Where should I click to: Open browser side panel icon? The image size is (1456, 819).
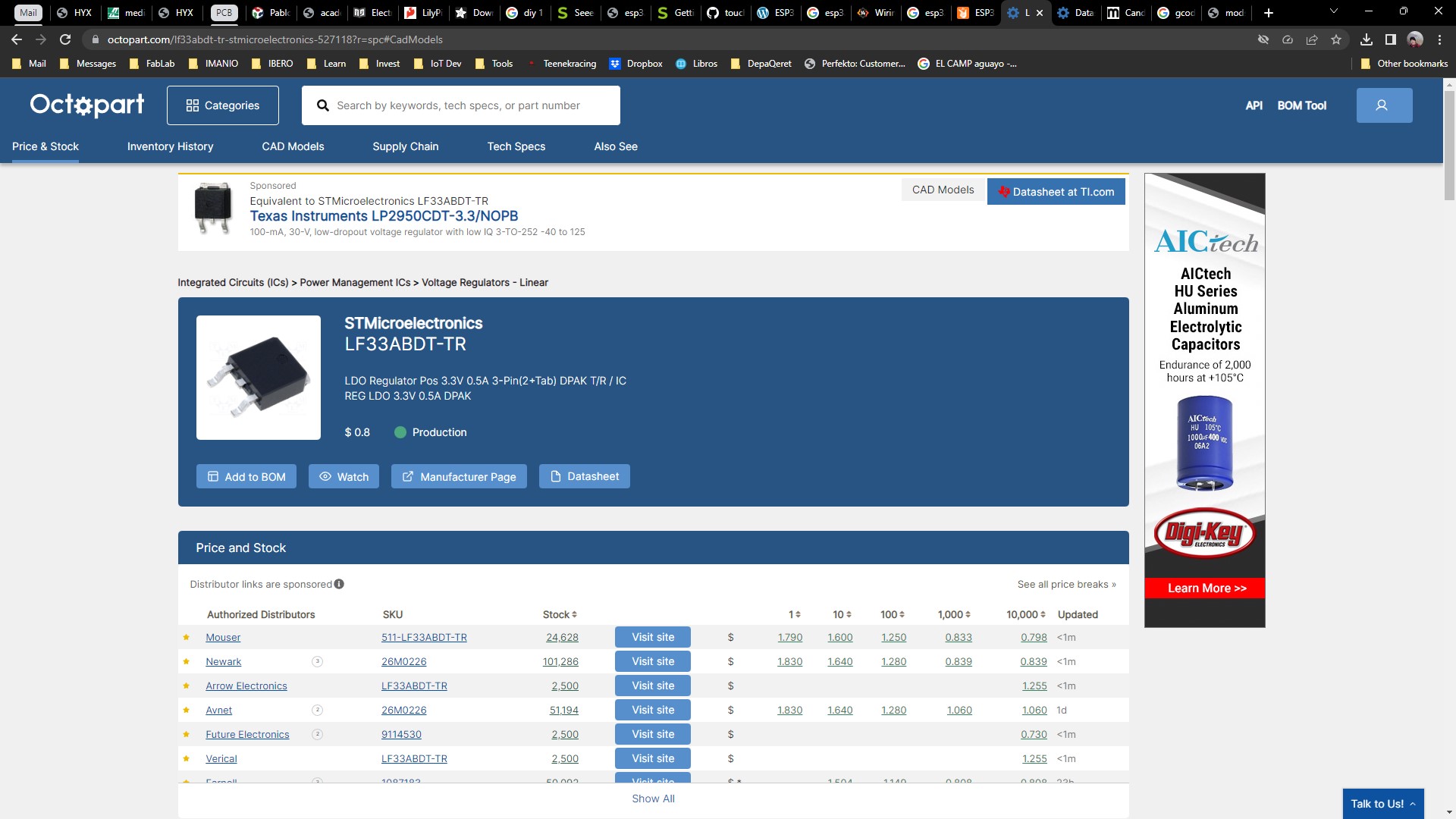(1390, 39)
